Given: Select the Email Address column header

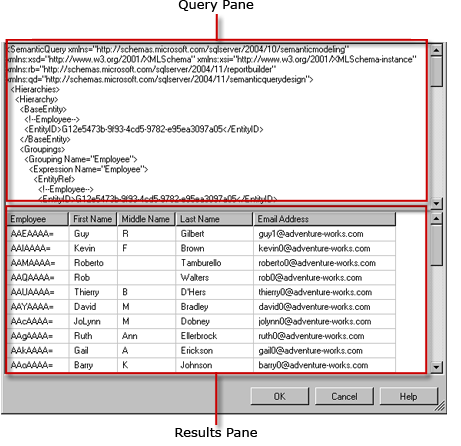Looking at the screenshot, I should pos(324,219).
